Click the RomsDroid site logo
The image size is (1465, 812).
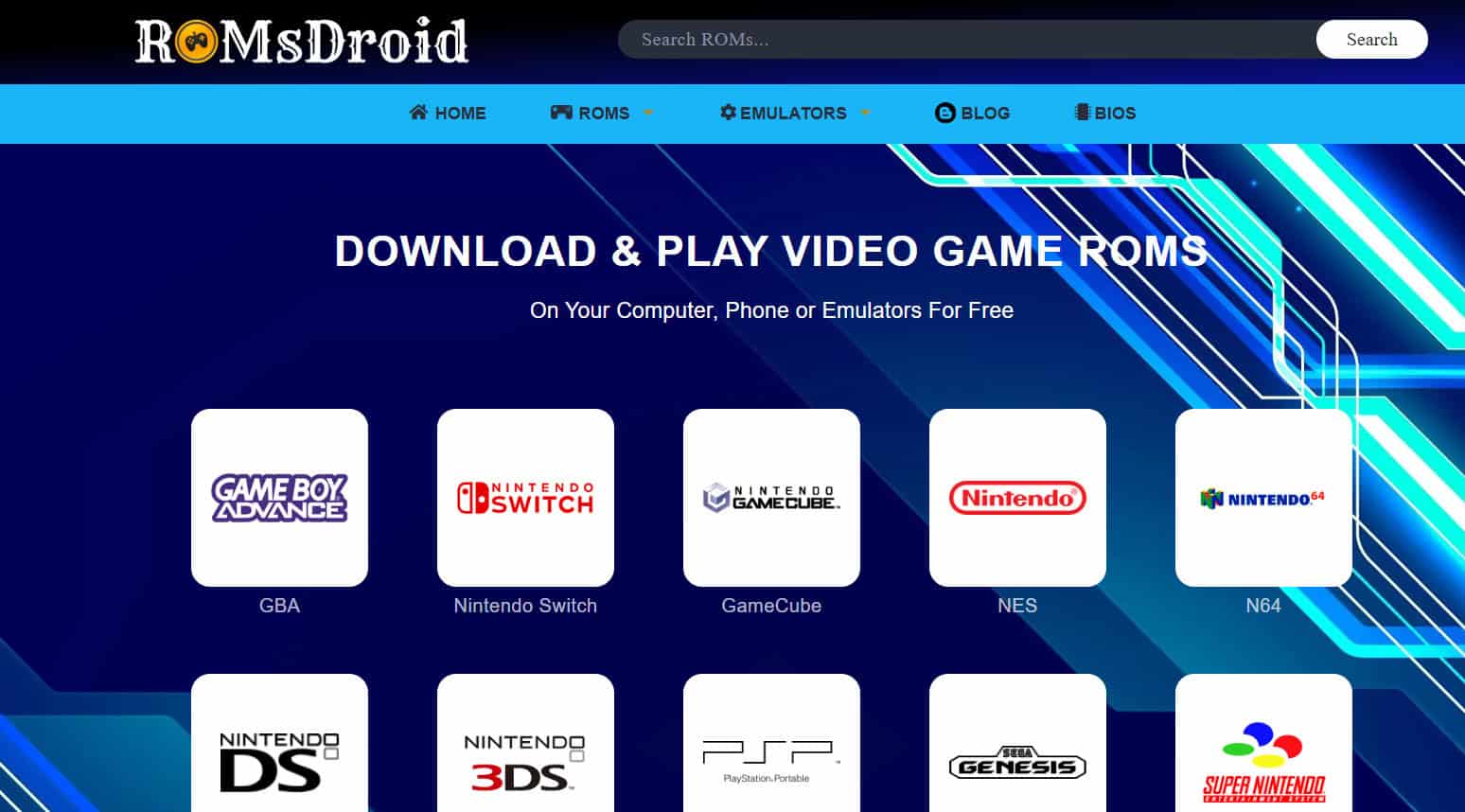[301, 42]
